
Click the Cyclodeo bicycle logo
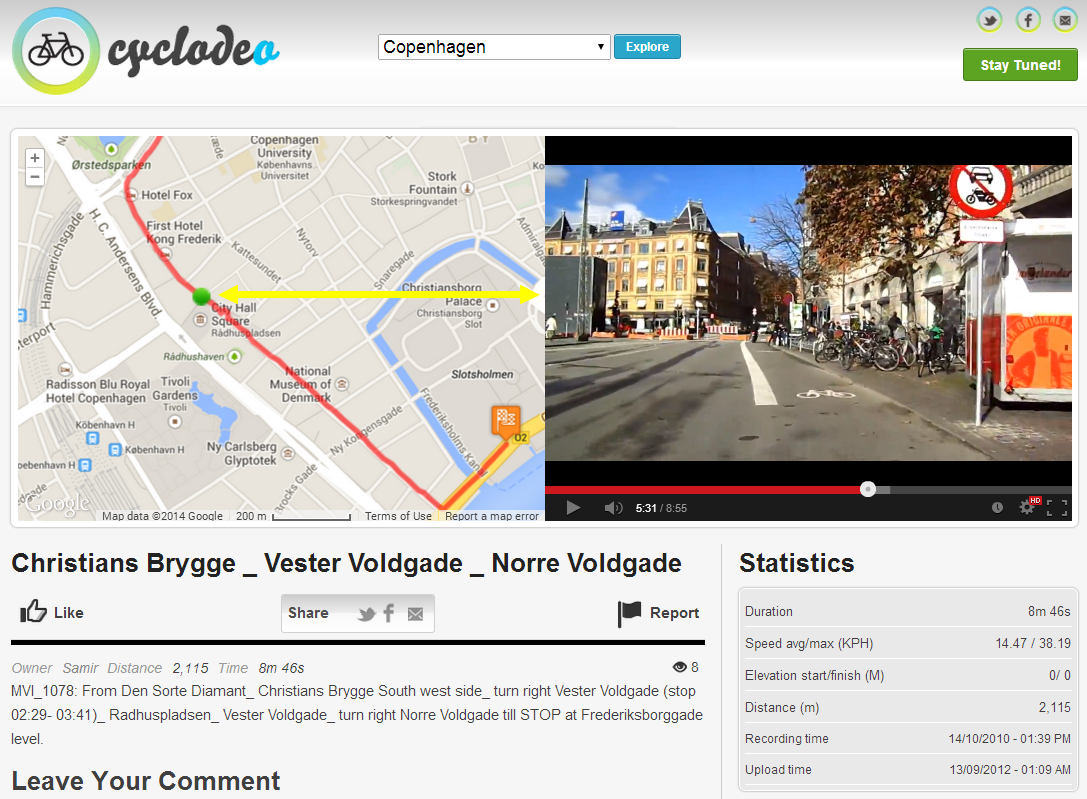click(x=56, y=51)
